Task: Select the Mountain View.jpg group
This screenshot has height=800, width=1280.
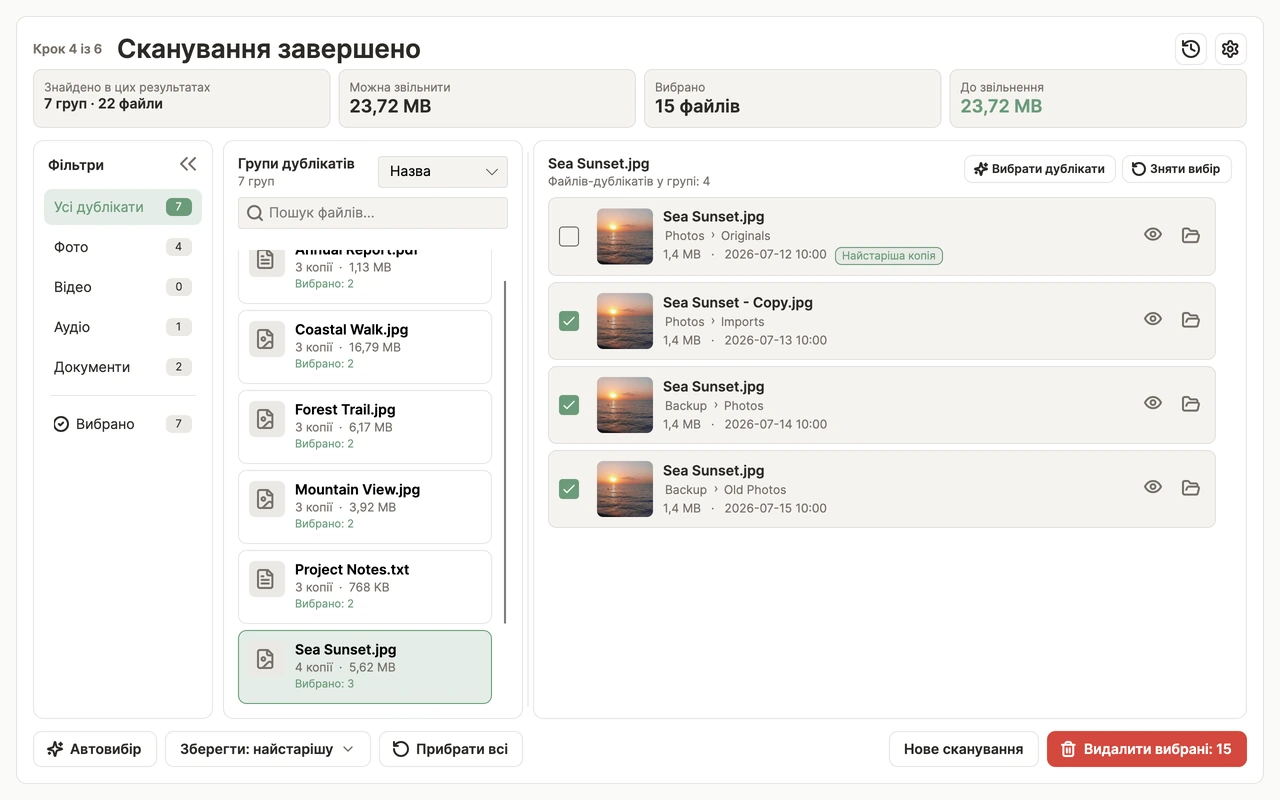Action: [x=365, y=507]
